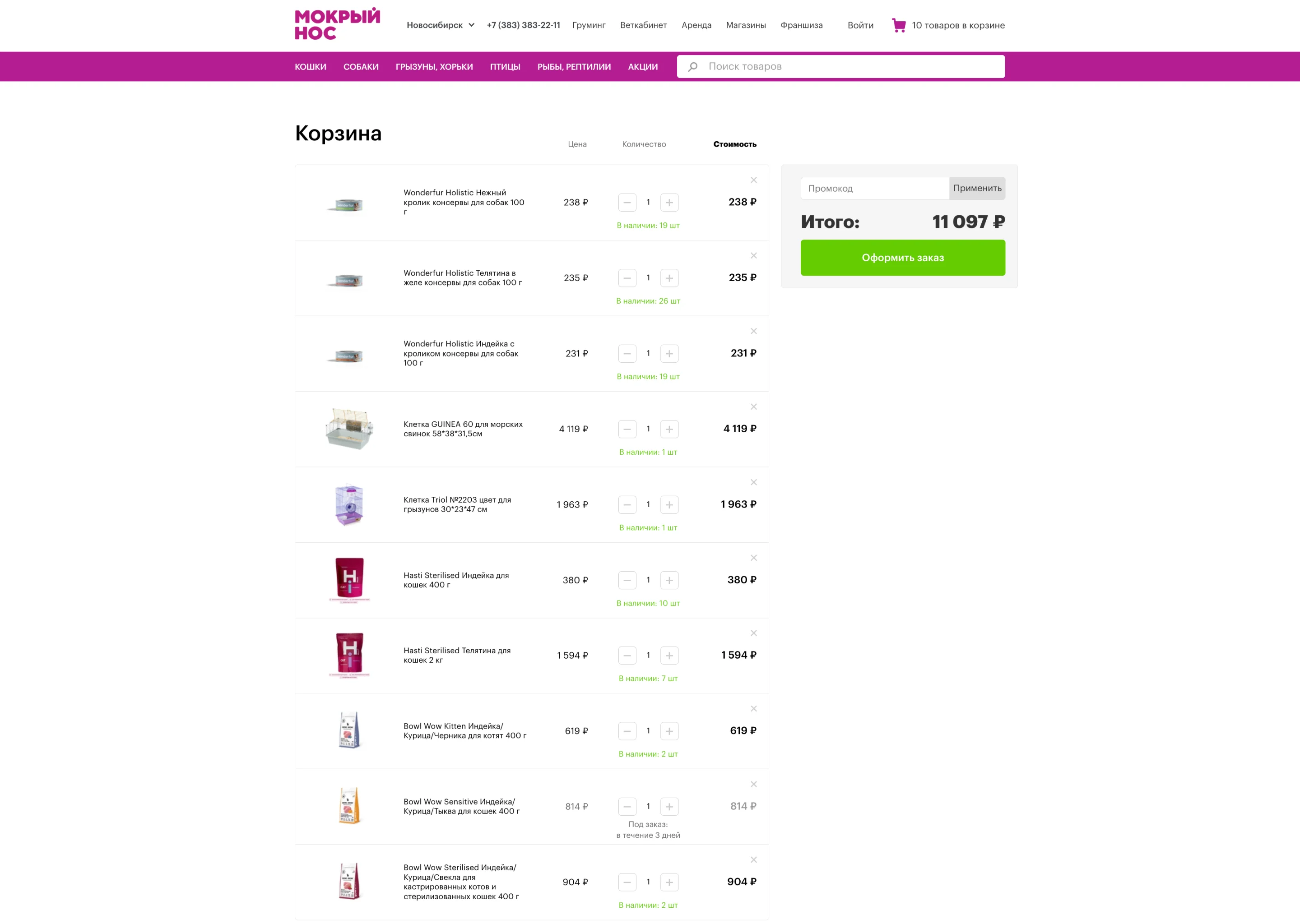Remove Hasti Sterilised Телятина 2 кг

pos(753,633)
